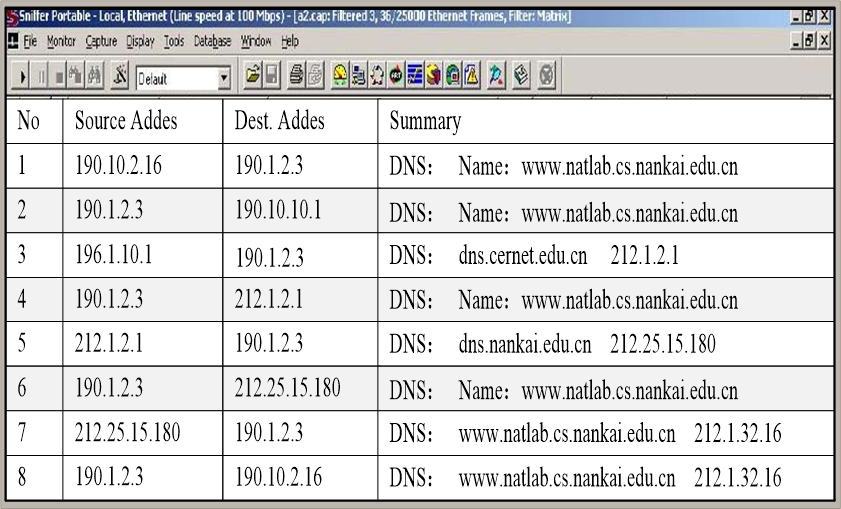Open the Display menu
Viewport: 841px width, 509px height.
[141, 41]
